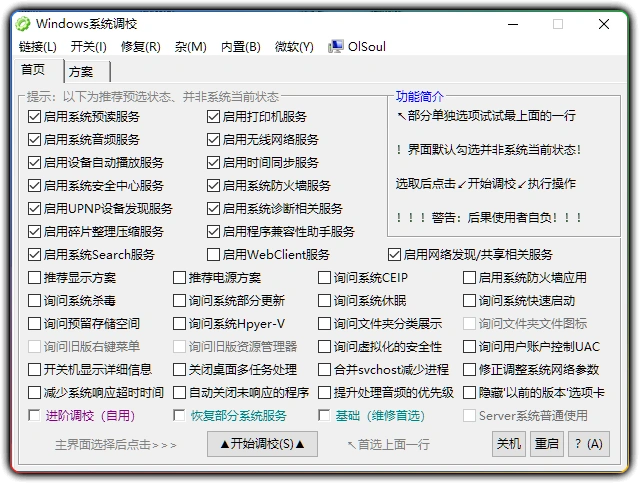Check 推荐电源方案
The height and width of the screenshot is (483, 639).
tap(179, 278)
